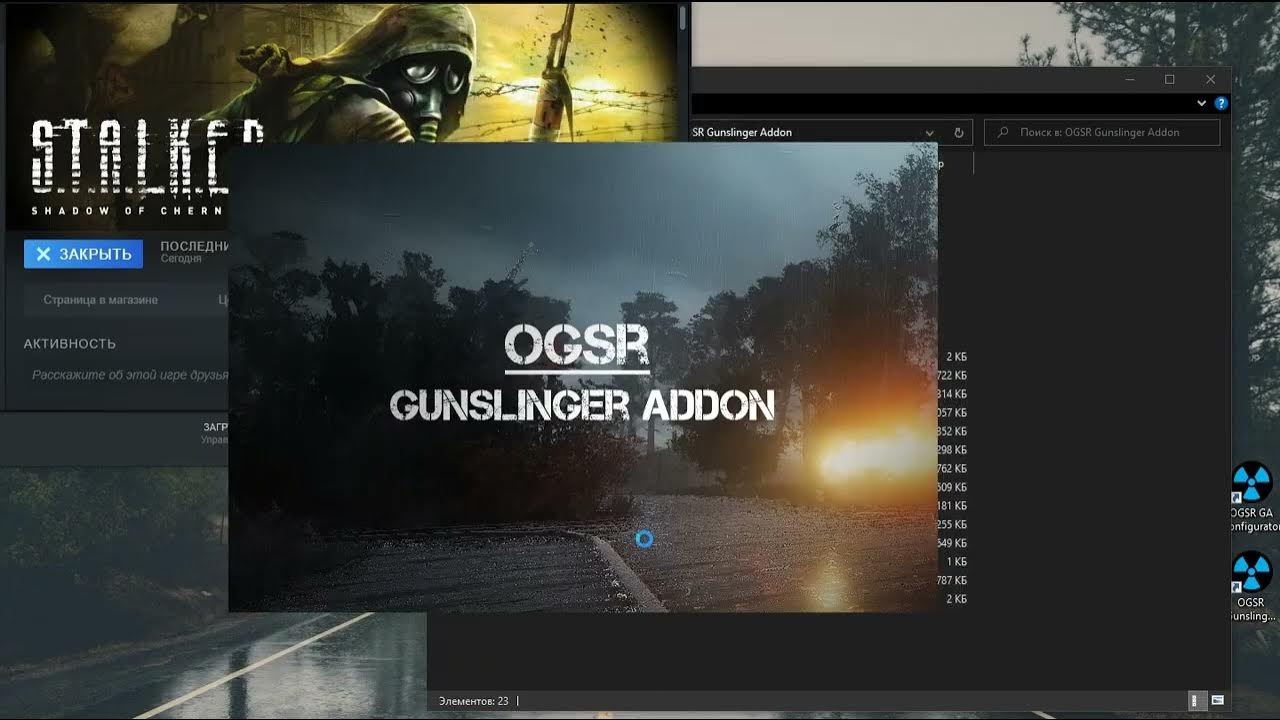Select the file row sized 852 КБ
The height and width of the screenshot is (720, 1280).
pos(952,431)
